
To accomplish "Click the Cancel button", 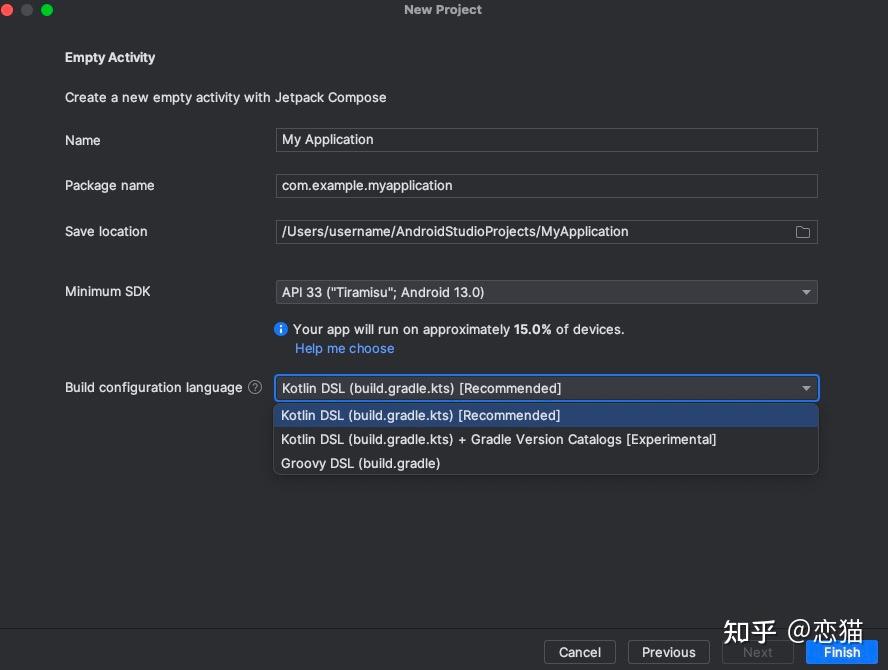I will (x=580, y=652).
